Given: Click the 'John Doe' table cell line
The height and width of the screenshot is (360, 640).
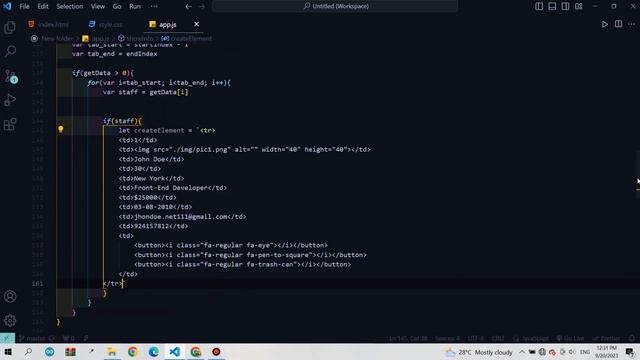Looking at the screenshot, I should pyautogui.click(x=151, y=159).
